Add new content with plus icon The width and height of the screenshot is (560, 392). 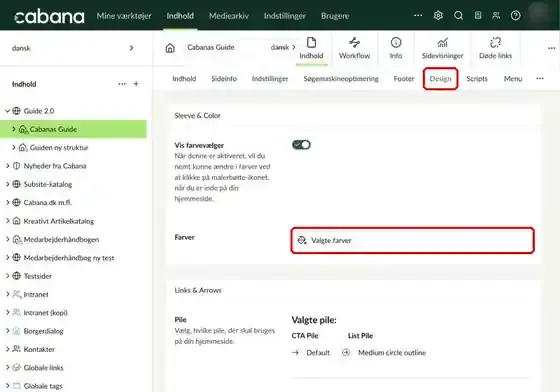tap(136, 84)
